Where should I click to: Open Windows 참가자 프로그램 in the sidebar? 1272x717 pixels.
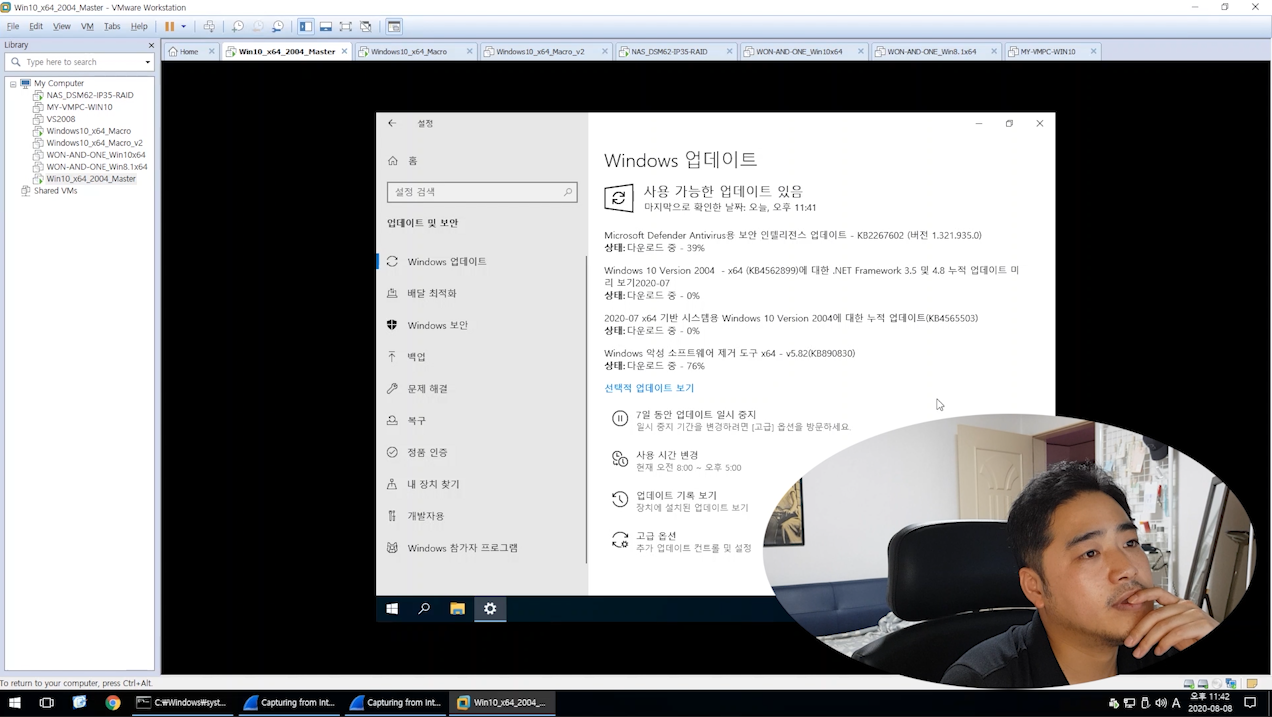click(481, 548)
